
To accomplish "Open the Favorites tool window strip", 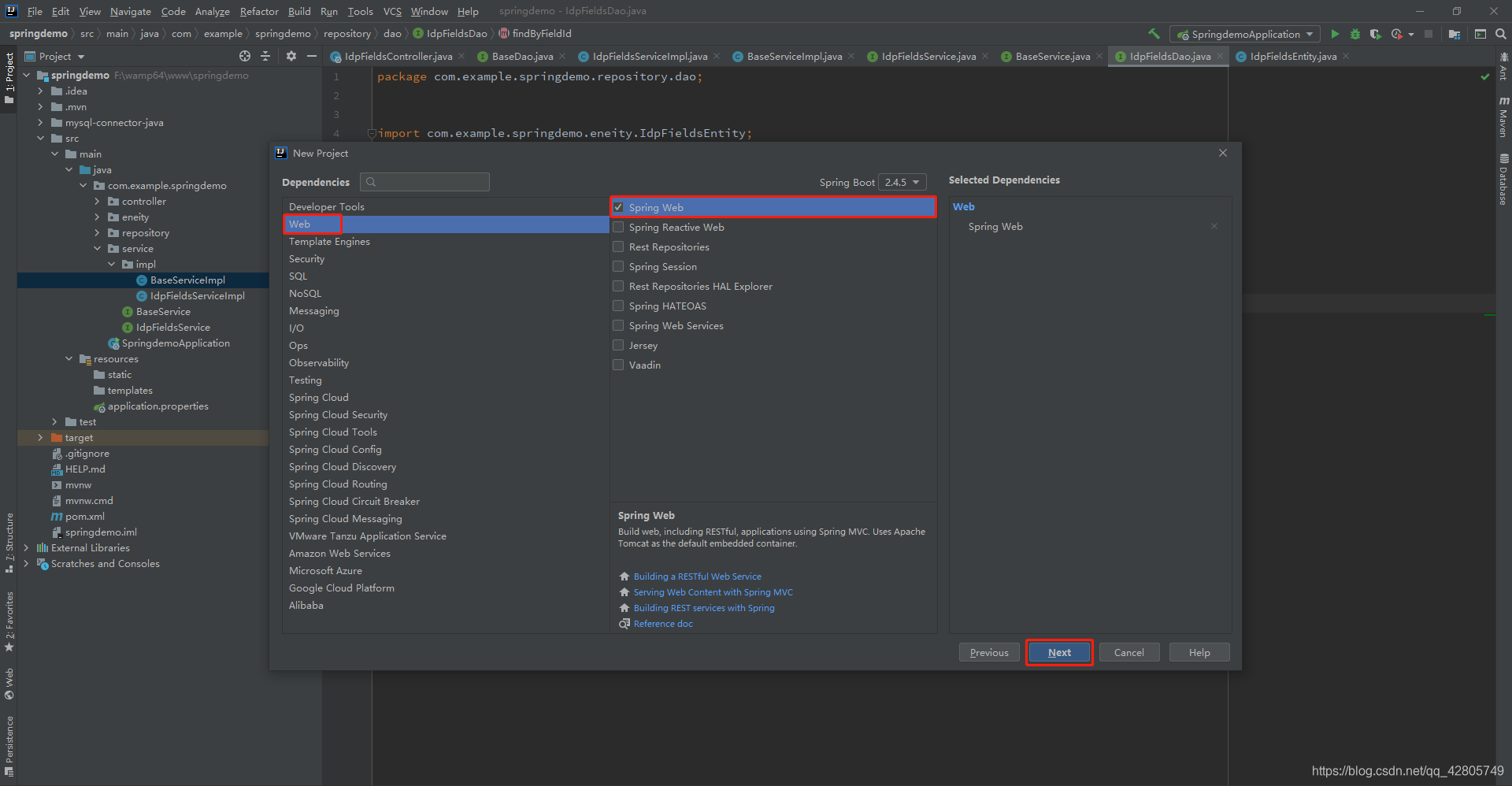I will click(x=9, y=621).
